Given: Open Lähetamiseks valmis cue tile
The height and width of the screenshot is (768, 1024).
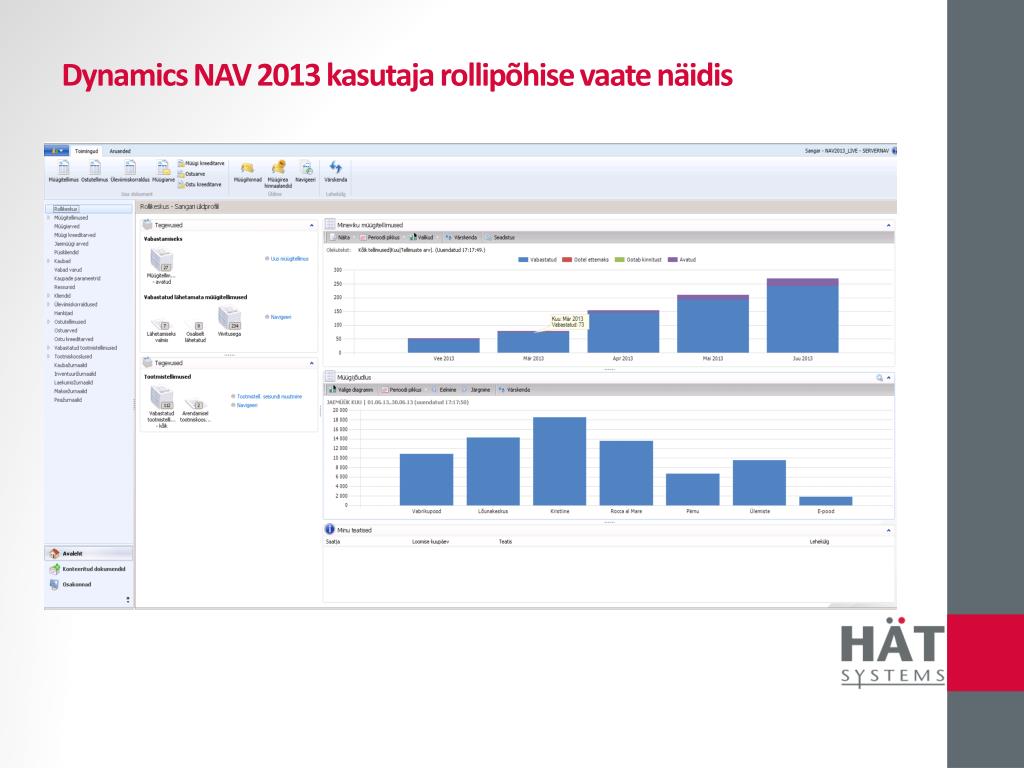Looking at the screenshot, I should coord(161,330).
